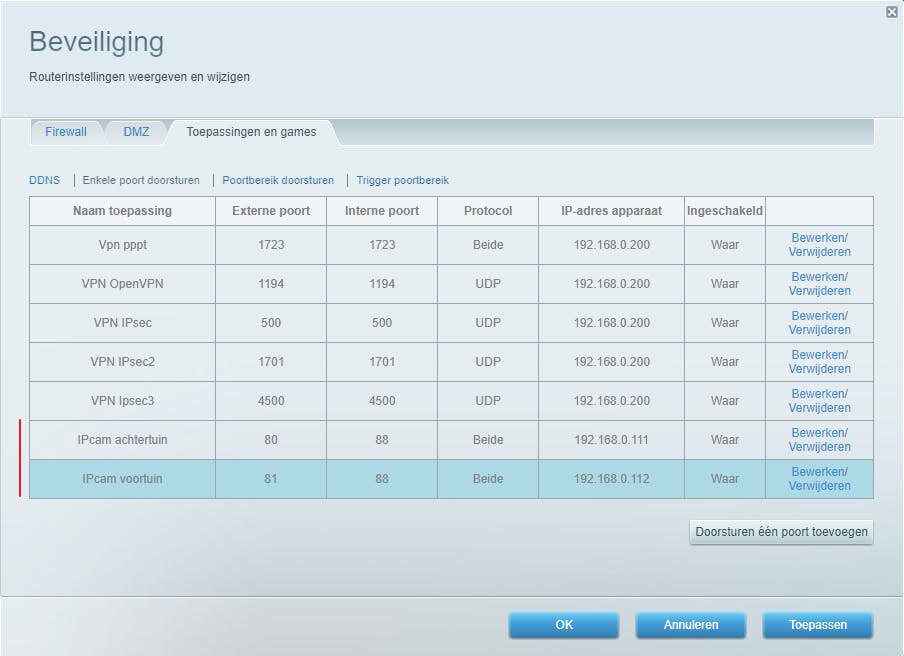This screenshot has height=656, width=904.
Task: Open the DMZ tab
Action: pos(136,132)
